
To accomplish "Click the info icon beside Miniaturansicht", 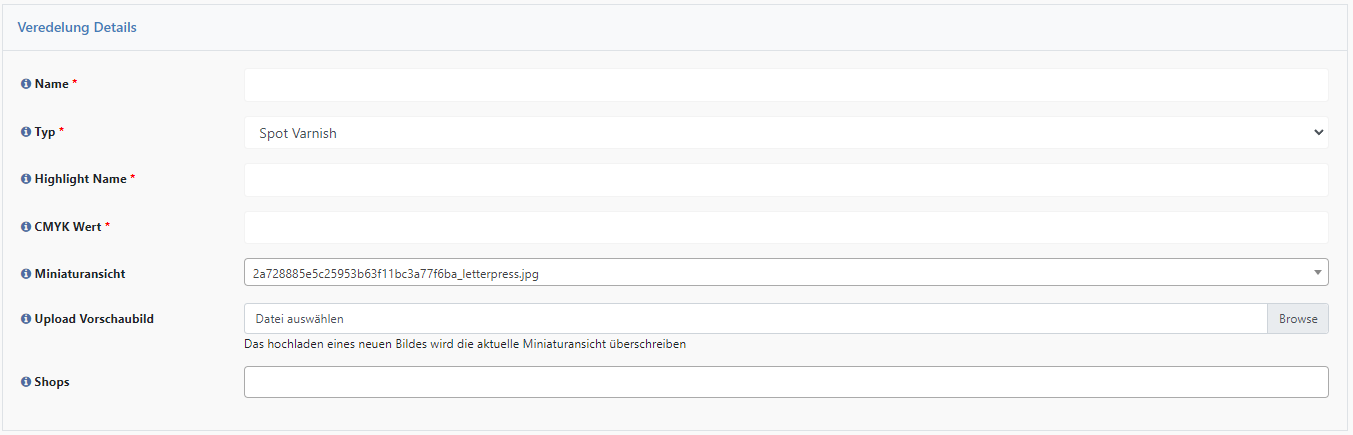I will 26,273.
